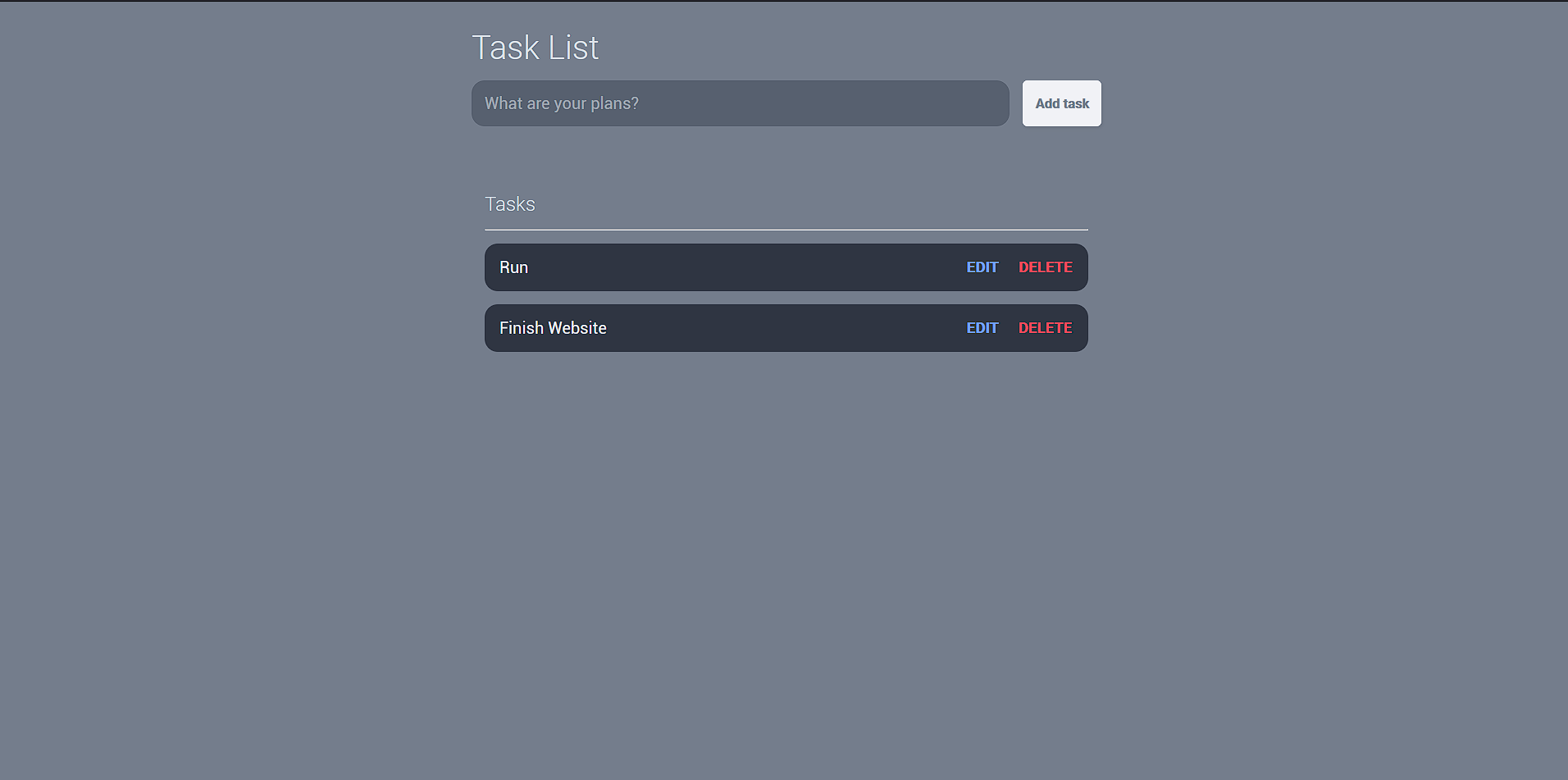Click the 'Website' word in second task card

point(577,328)
